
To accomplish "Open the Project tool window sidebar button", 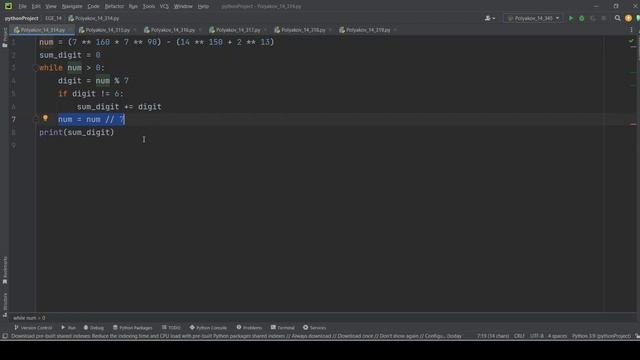I will tap(5, 37).
